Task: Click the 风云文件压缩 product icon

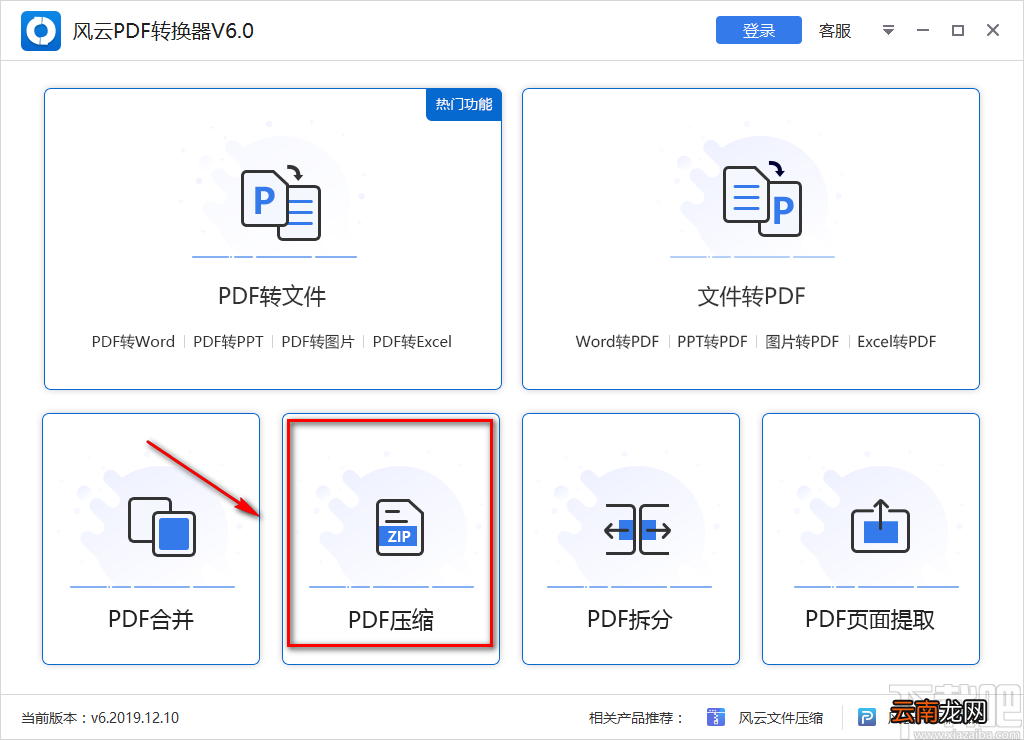Action: tap(716, 717)
